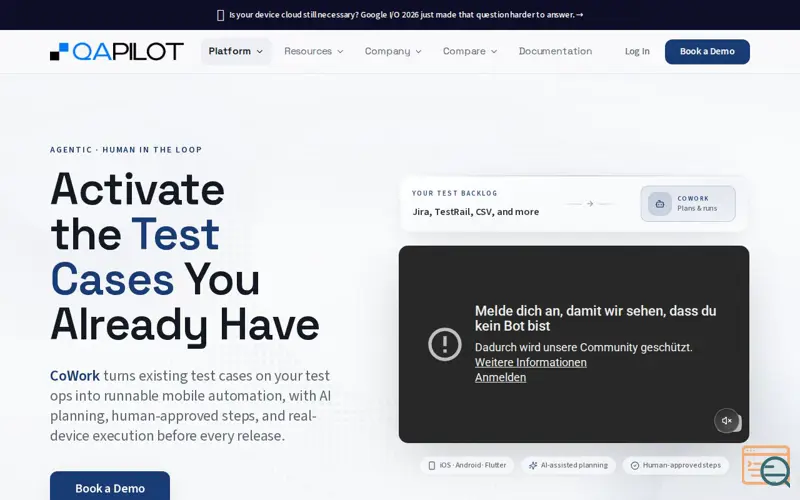This screenshot has height=500, width=800.
Task: Open the Compare menu
Action: coord(470,52)
